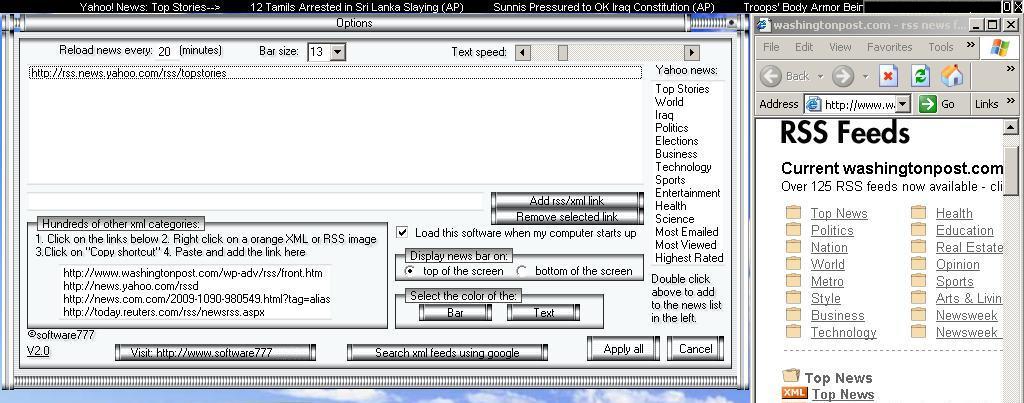Click the Sunnis Pressured headline in ticker
Viewport: 1024px width, 403px height.
click(x=603, y=7)
